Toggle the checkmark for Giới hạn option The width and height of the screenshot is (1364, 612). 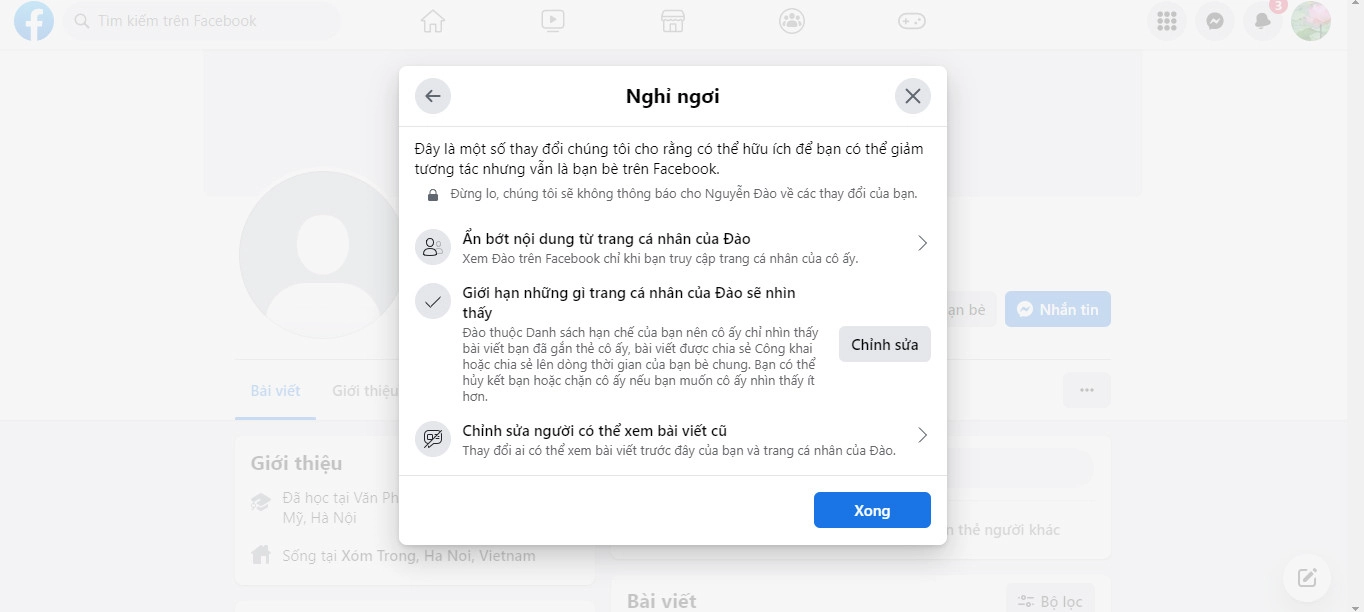pyautogui.click(x=433, y=301)
